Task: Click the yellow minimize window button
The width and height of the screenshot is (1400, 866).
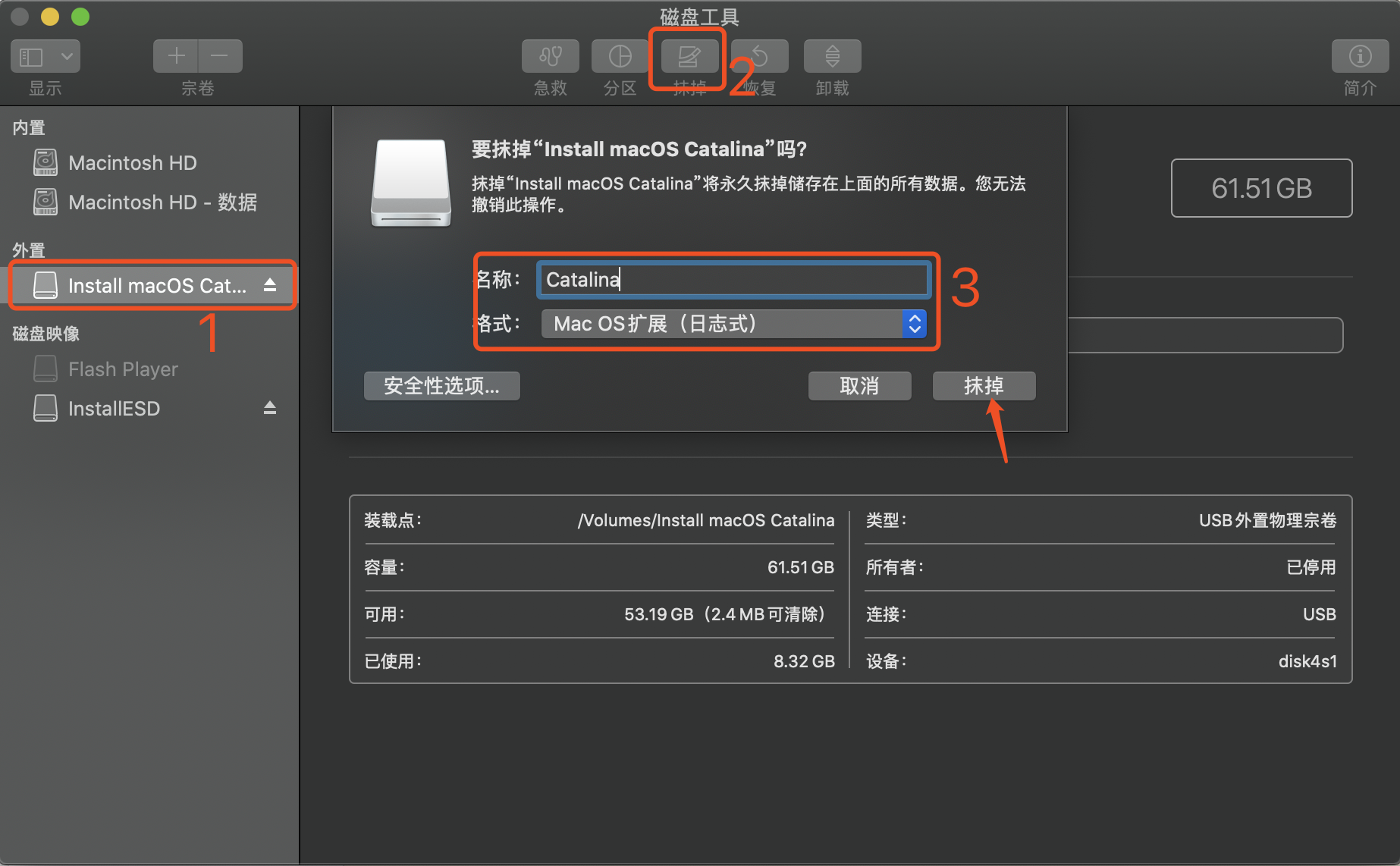Action: [x=50, y=16]
